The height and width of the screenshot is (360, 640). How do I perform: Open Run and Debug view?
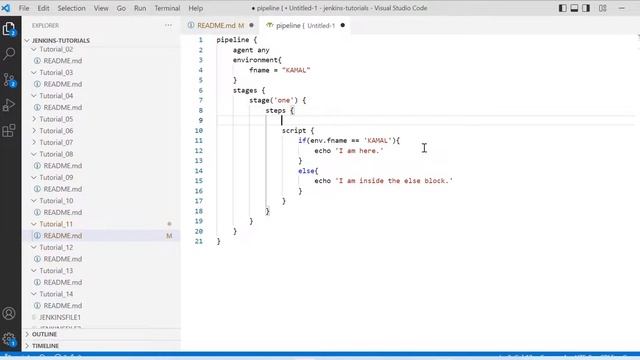pyautogui.click(x=9, y=105)
